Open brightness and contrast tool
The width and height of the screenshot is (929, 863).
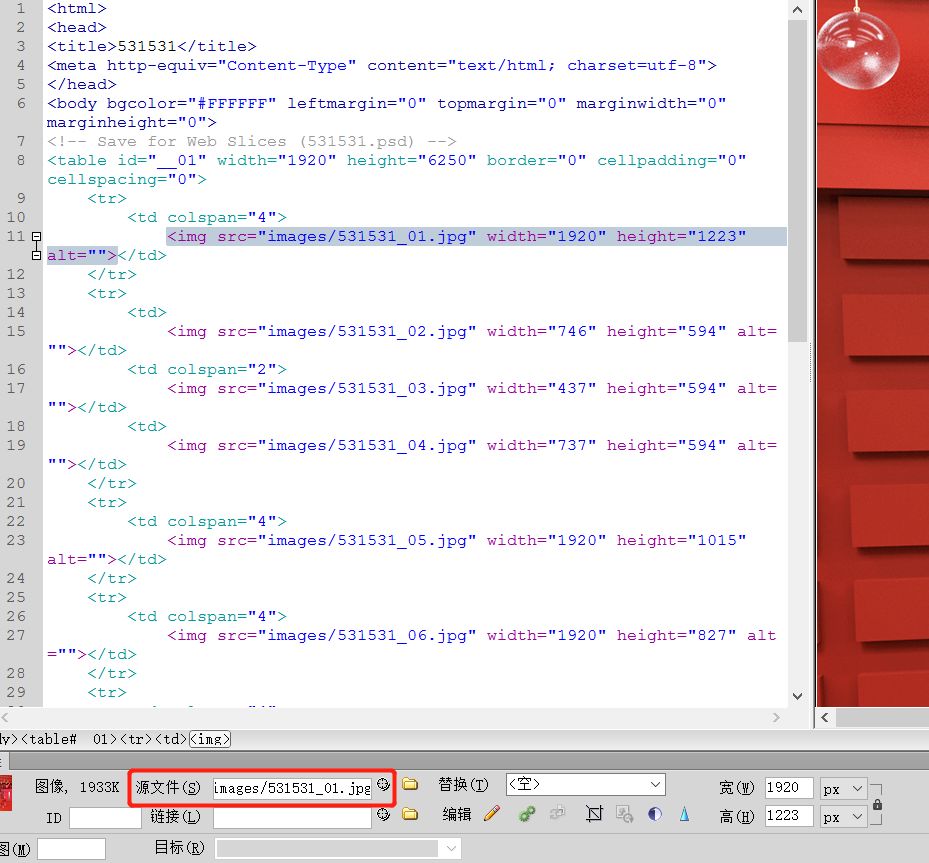pyautogui.click(x=655, y=814)
